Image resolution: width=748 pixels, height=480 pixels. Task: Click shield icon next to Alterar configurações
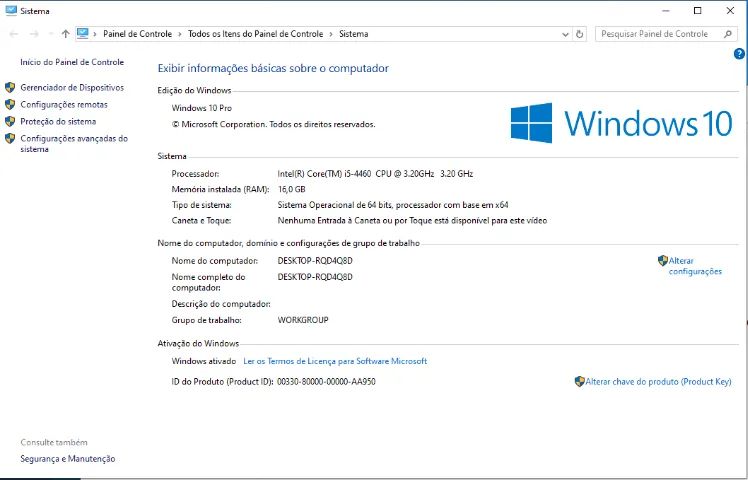[x=663, y=261]
